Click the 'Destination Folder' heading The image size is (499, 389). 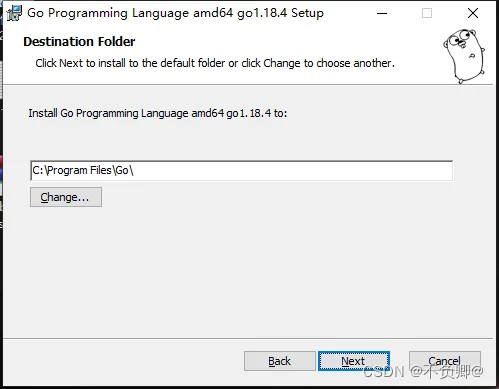point(79,42)
